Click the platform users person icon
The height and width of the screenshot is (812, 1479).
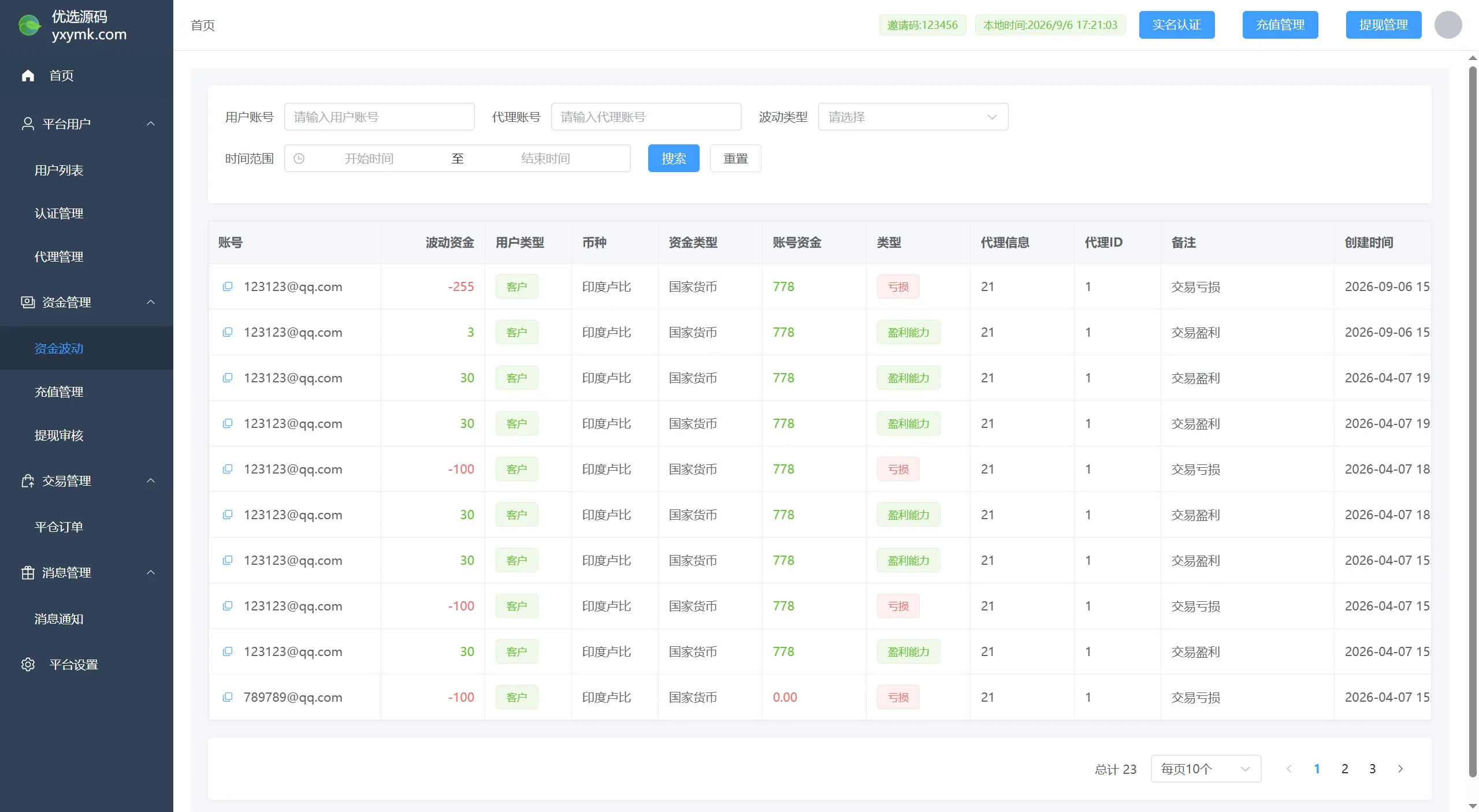pos(28,124)
